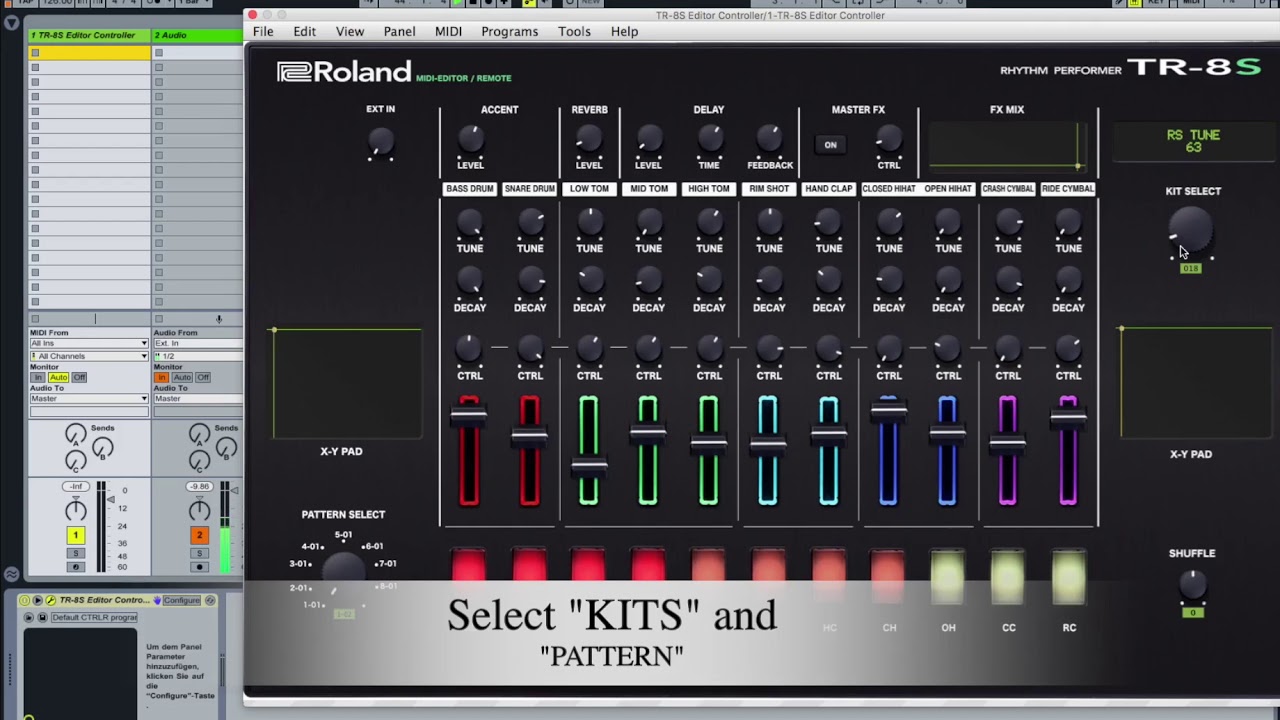Image resolution: width=1280 pixels, height=720 pixels.
Task: Open the All Channels dropdown
Action: pyautogui.click(x=88, y=356)
